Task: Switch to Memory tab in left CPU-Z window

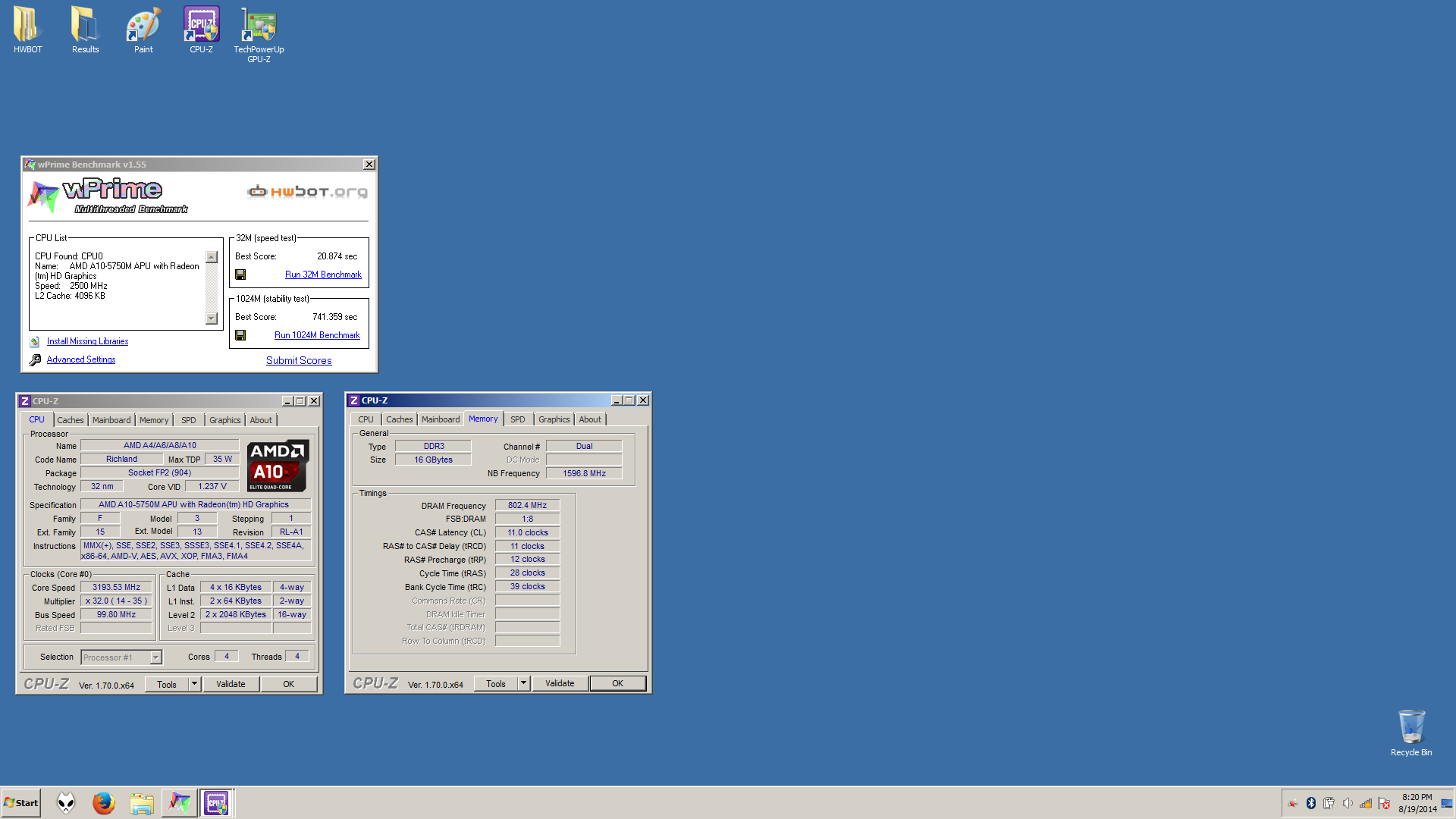Action: [154, 420]
